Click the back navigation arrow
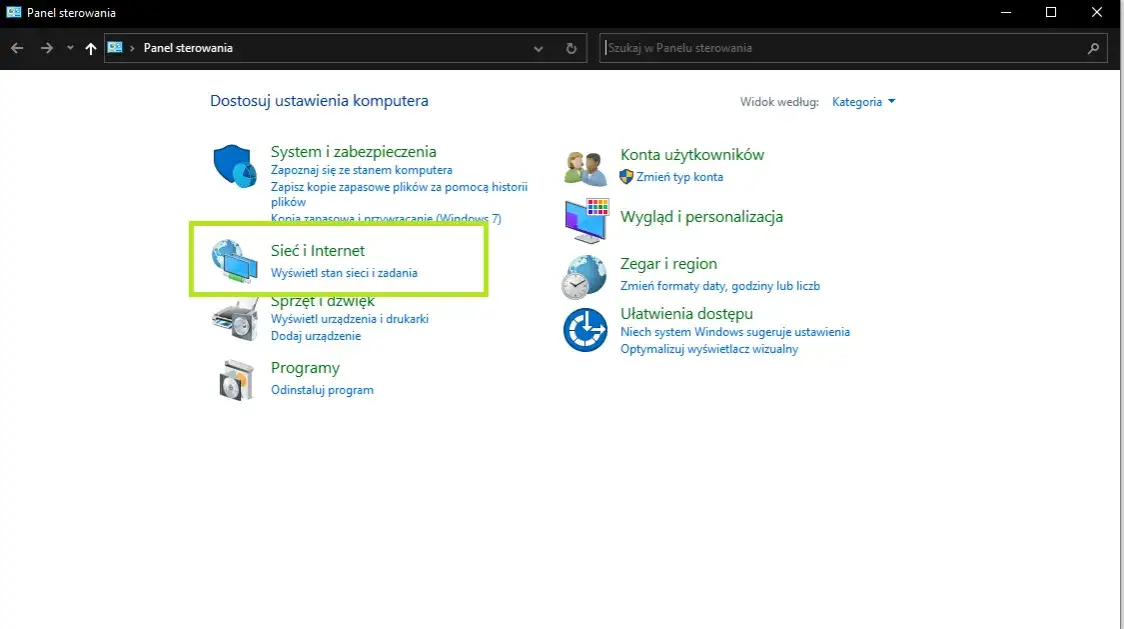Viewport: 1124px width, 629px height. pos(16,48)
